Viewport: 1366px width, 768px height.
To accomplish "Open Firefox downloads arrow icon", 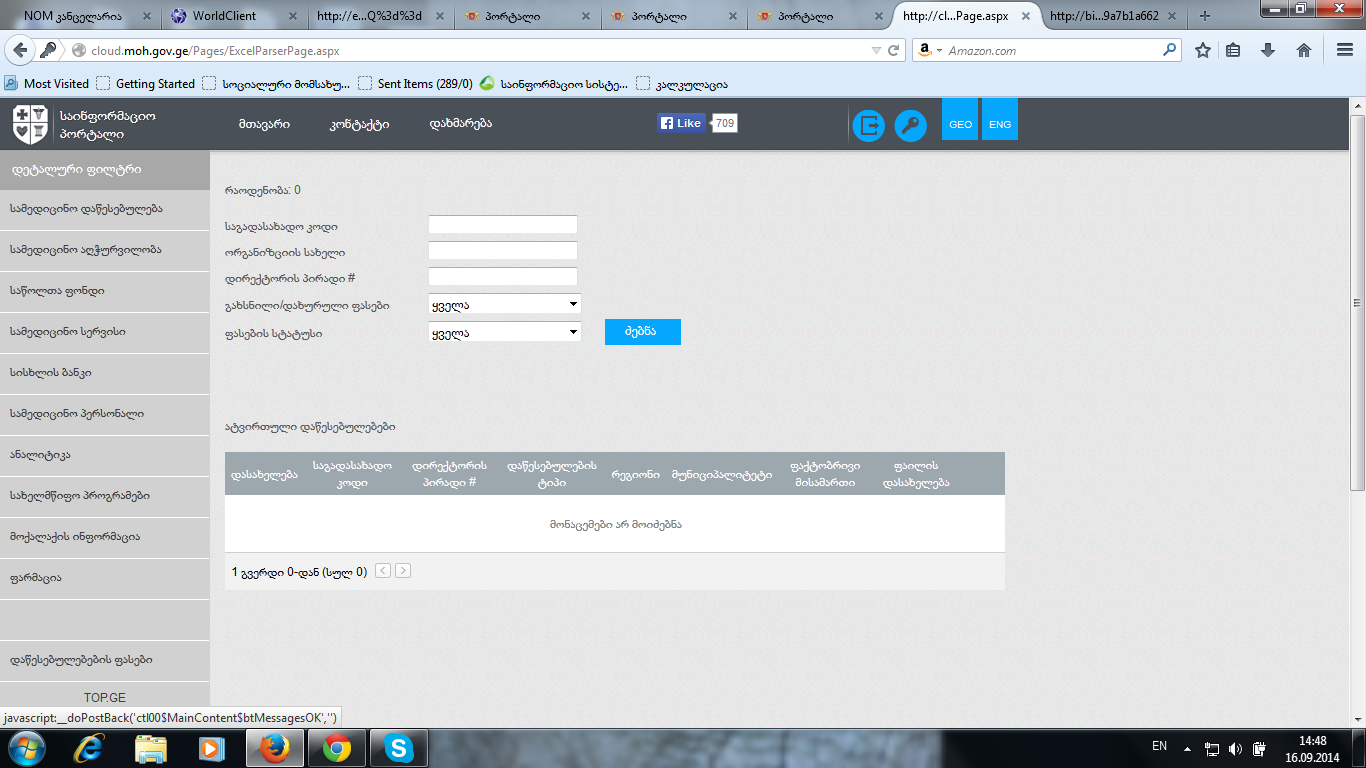I will click(1268, 50).
